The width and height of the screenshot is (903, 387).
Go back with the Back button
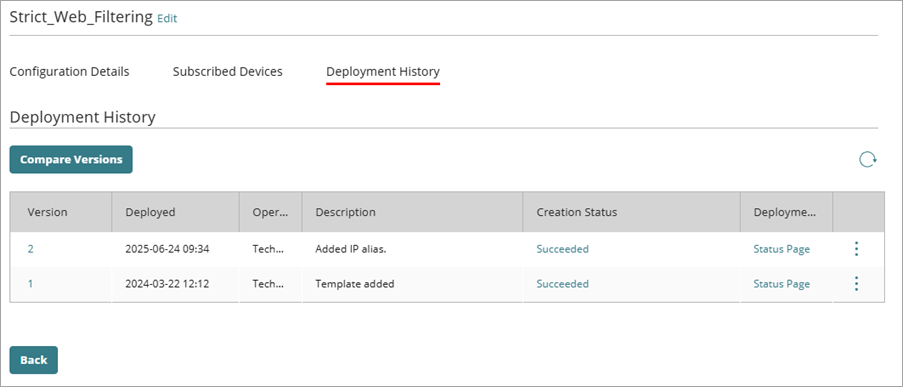coord(33,360)
